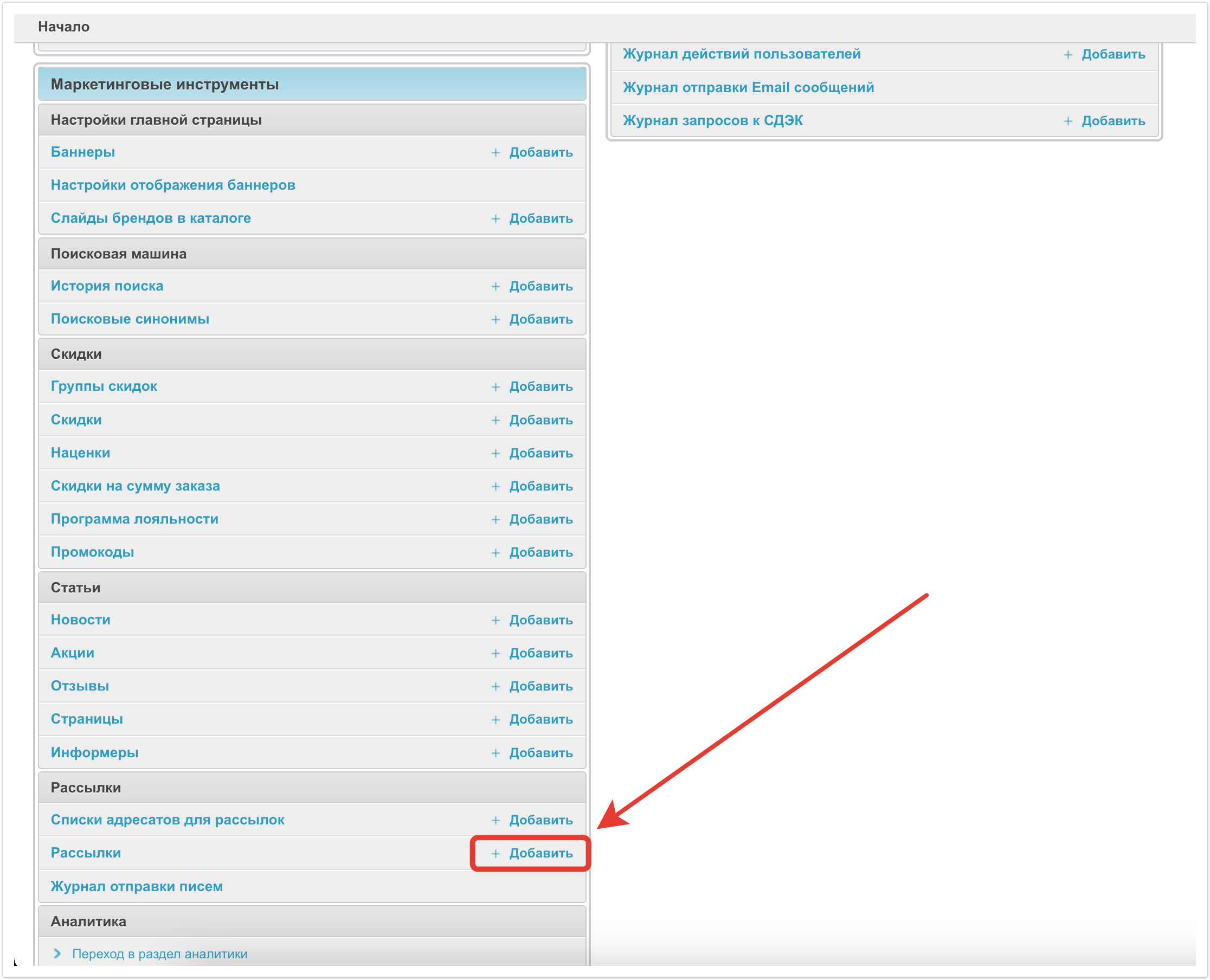Click Добавить for Журнал действий пользователей
The image size is (1210, 980).
click(1113, 54)
